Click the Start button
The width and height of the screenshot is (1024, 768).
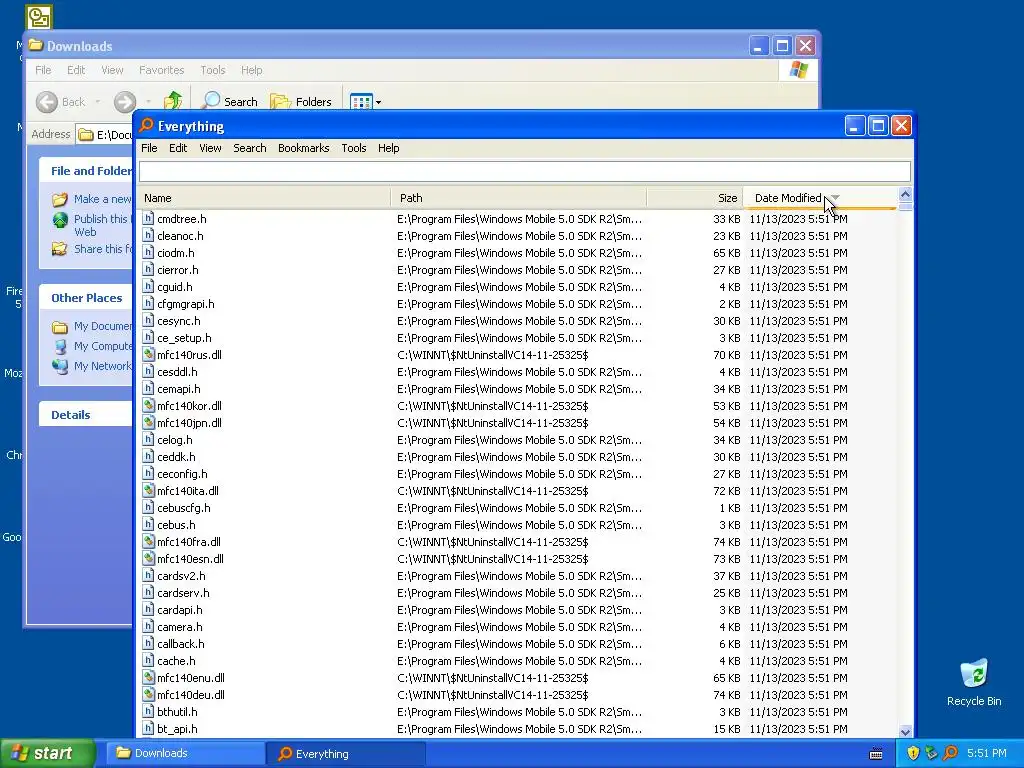[47, 753]
